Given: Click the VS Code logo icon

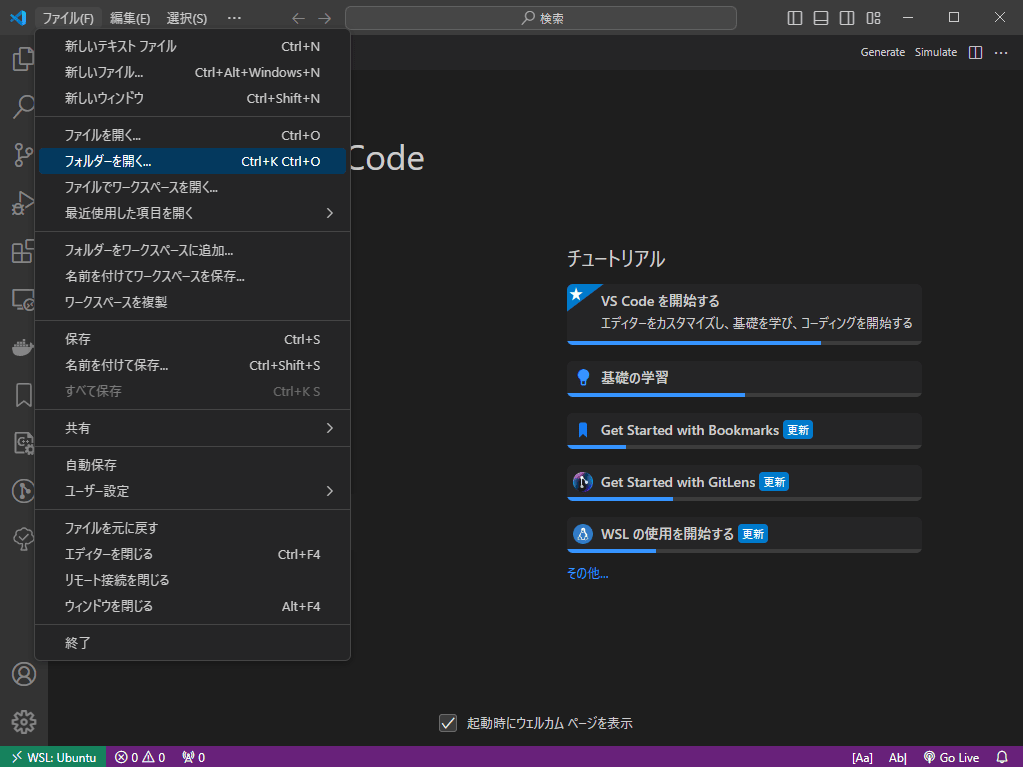Looking at the screenshot, I should [18, 18].
